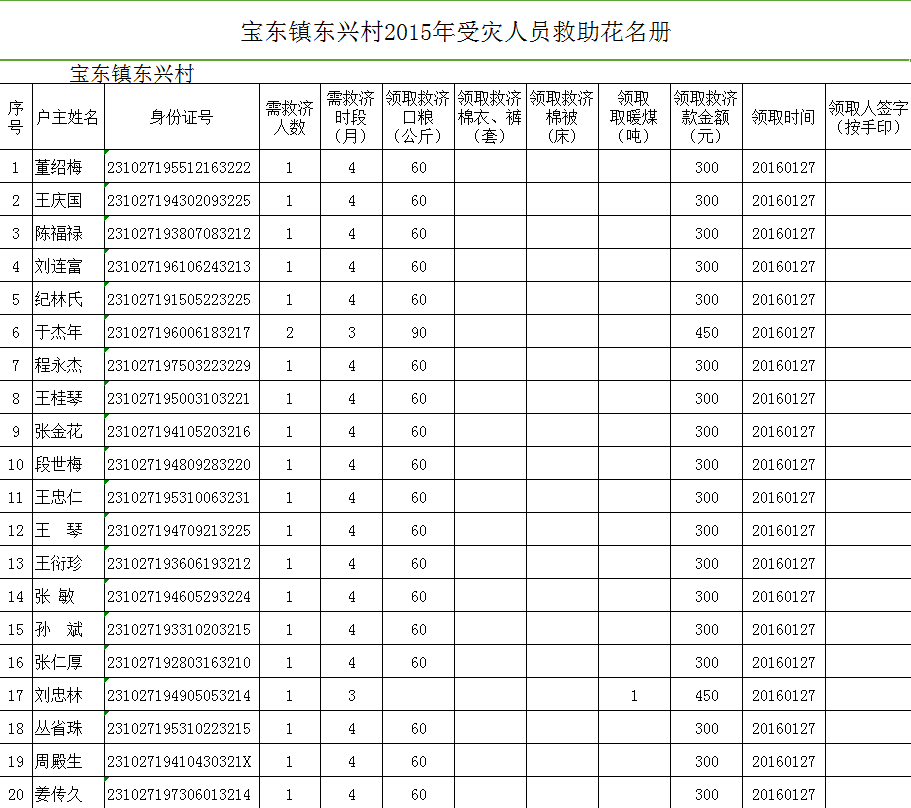Click the subtitle cell 宝东镇东兴村
Image resolution: width=911 pixels, height=808 pixels.
tap(132, 74)
